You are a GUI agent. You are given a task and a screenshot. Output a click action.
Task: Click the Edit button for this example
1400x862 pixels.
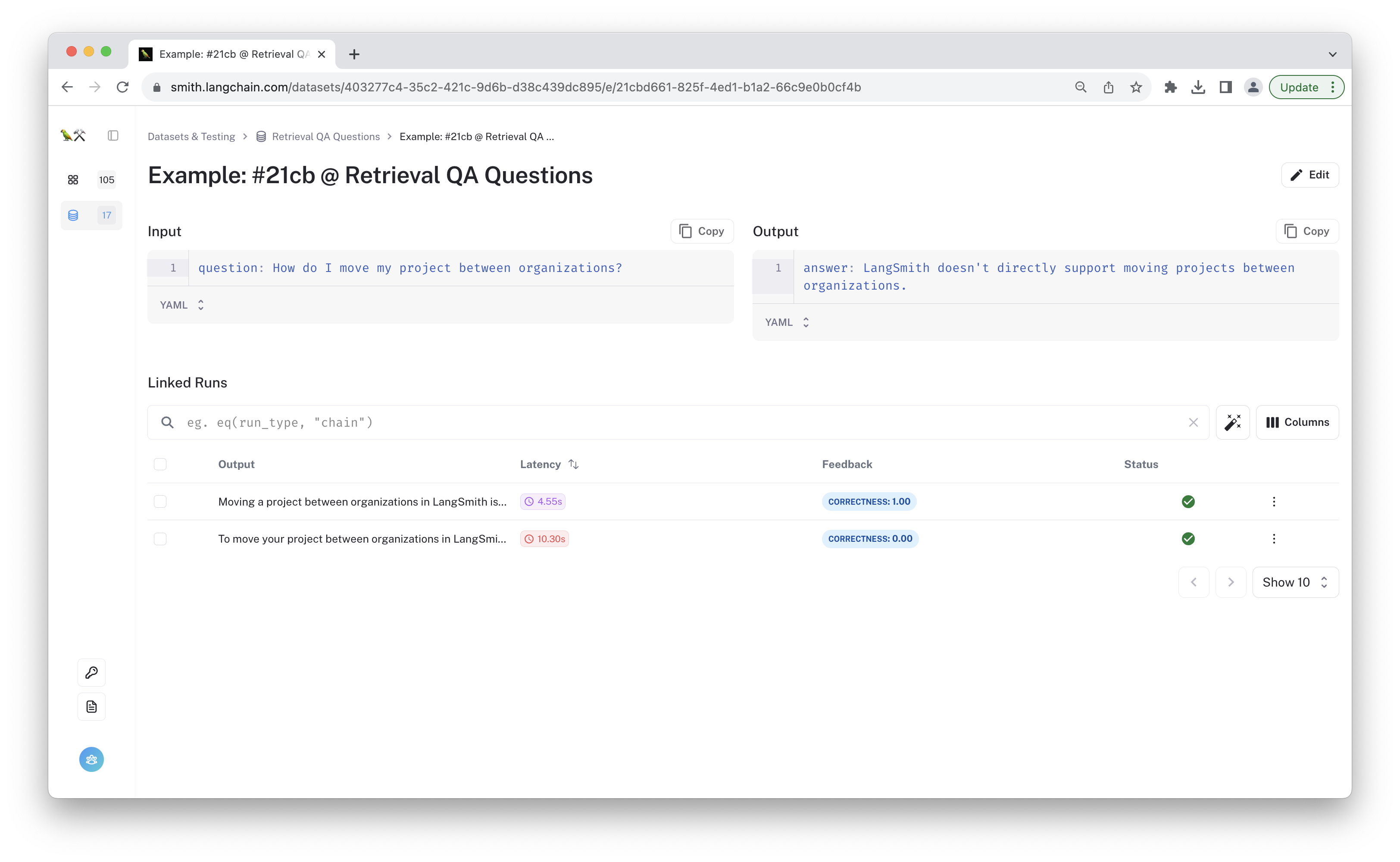pyautogui.click(x=1311, y=175)
